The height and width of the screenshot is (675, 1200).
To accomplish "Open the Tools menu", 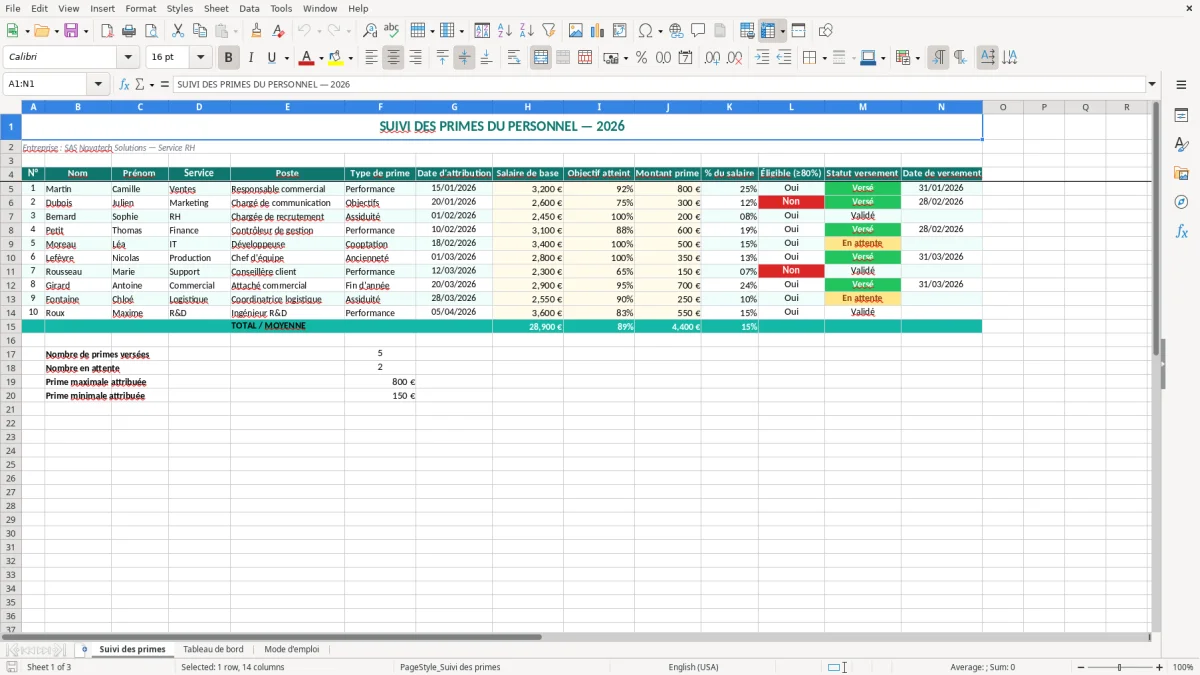I will (x=281, y=8).
